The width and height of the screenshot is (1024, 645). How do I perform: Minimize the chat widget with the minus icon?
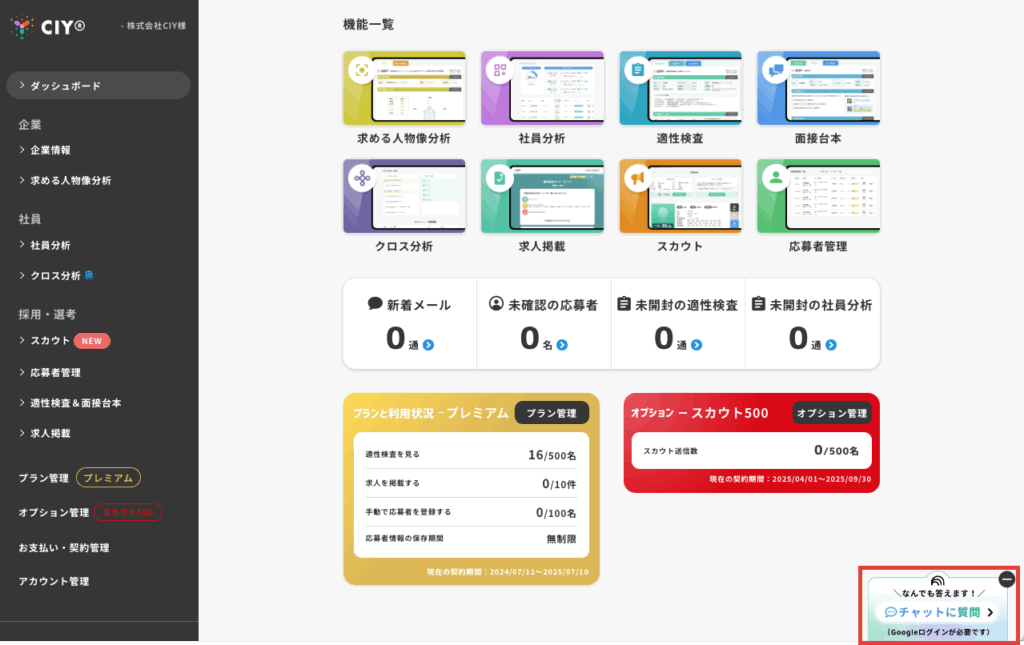point(1006,579)
